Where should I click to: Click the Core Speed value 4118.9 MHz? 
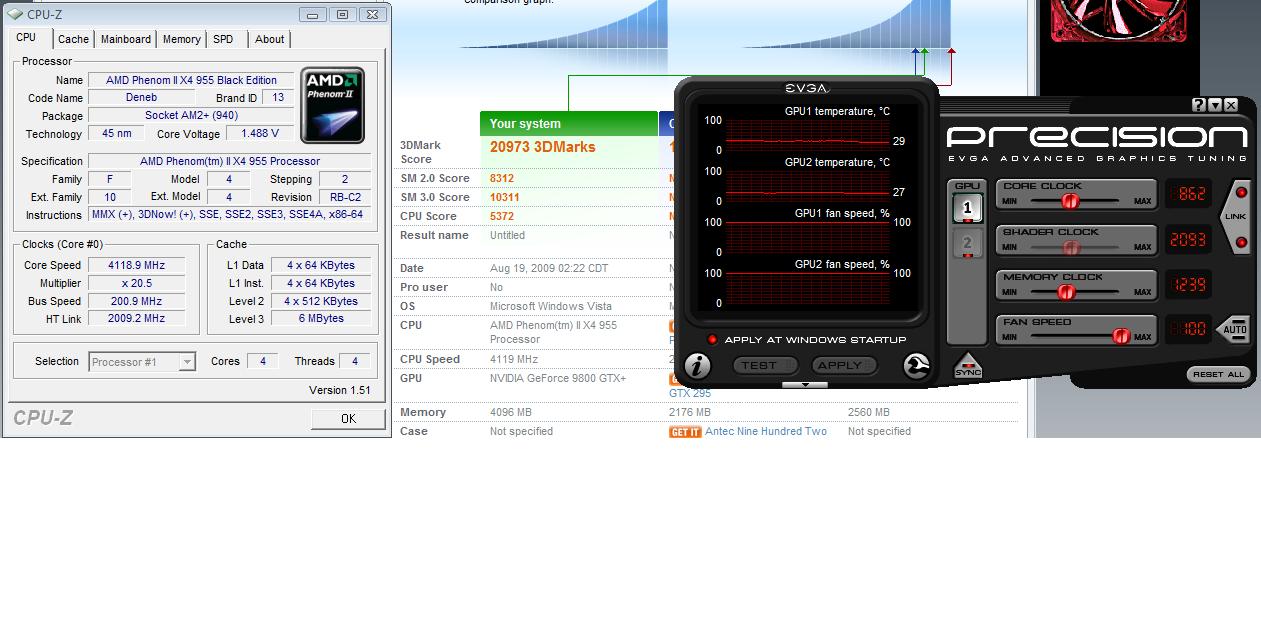(x=136, y=265)
